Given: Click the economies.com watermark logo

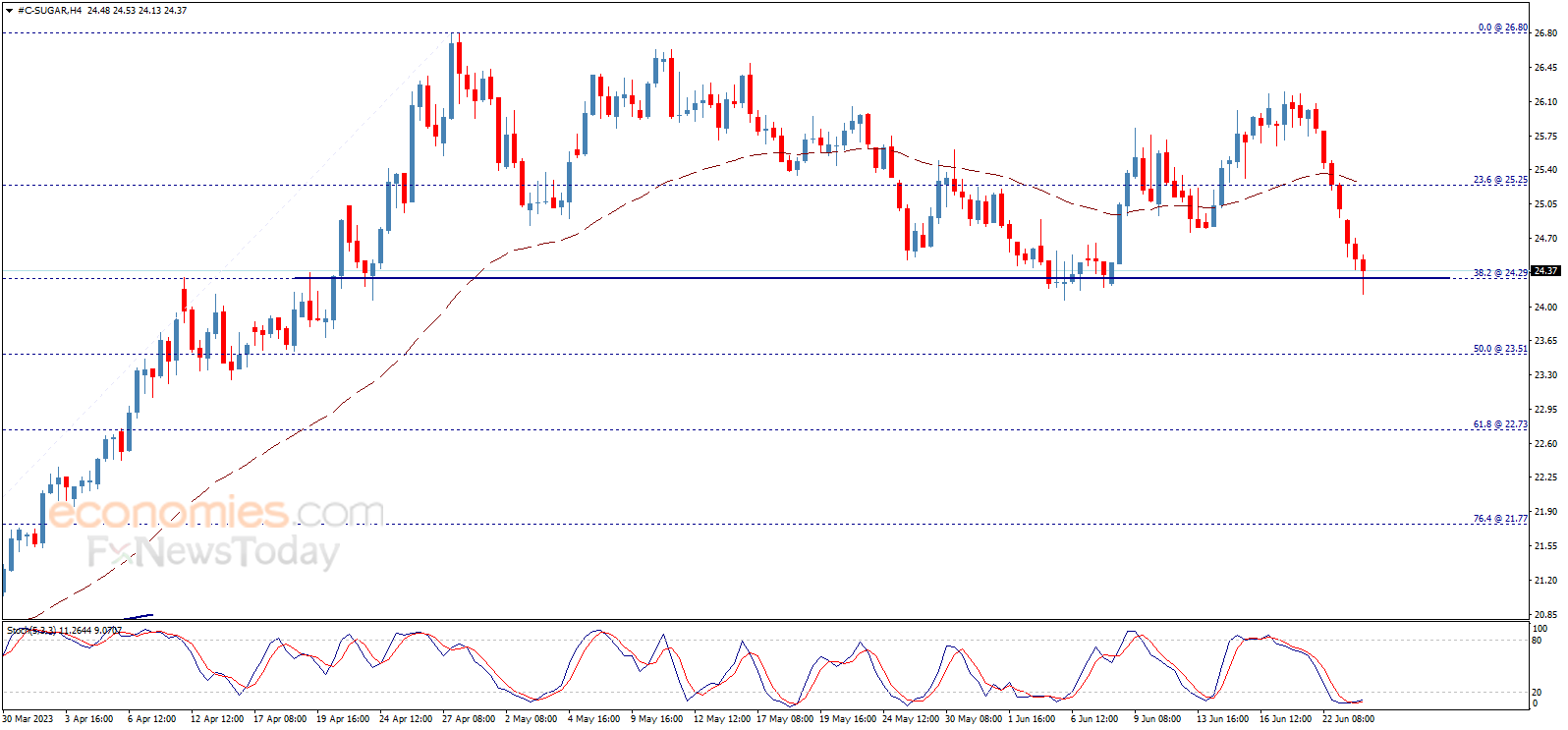Looking at the screenshot, I should (216, 512).
